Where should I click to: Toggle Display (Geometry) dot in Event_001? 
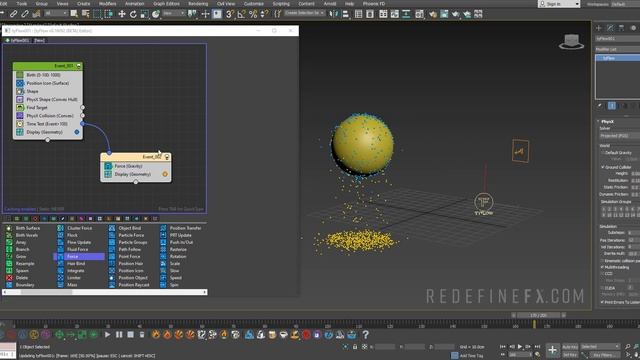tap(77, 132)
